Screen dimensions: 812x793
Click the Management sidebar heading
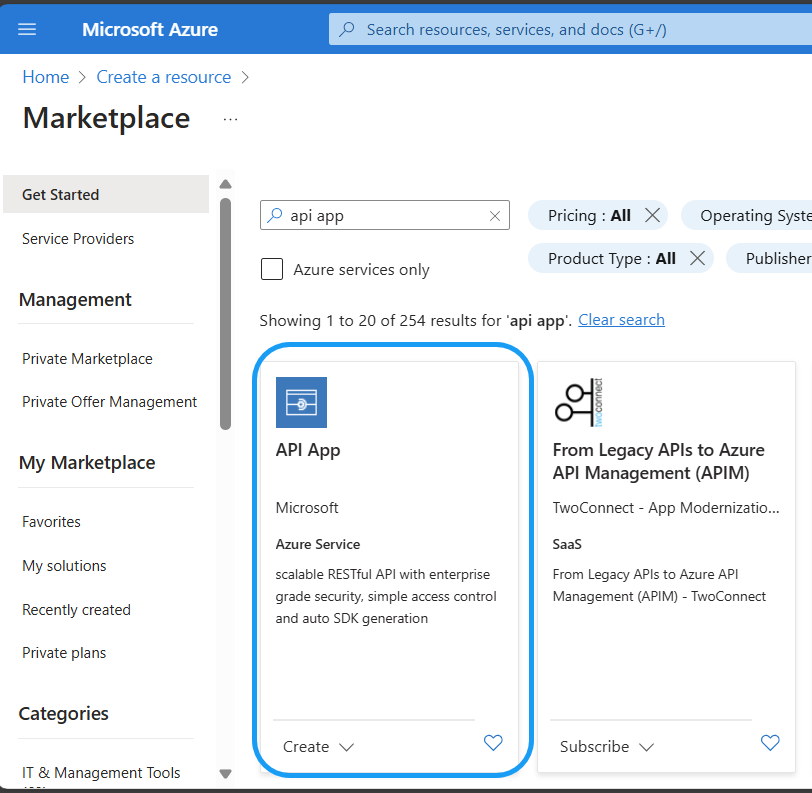pos(75,299)
